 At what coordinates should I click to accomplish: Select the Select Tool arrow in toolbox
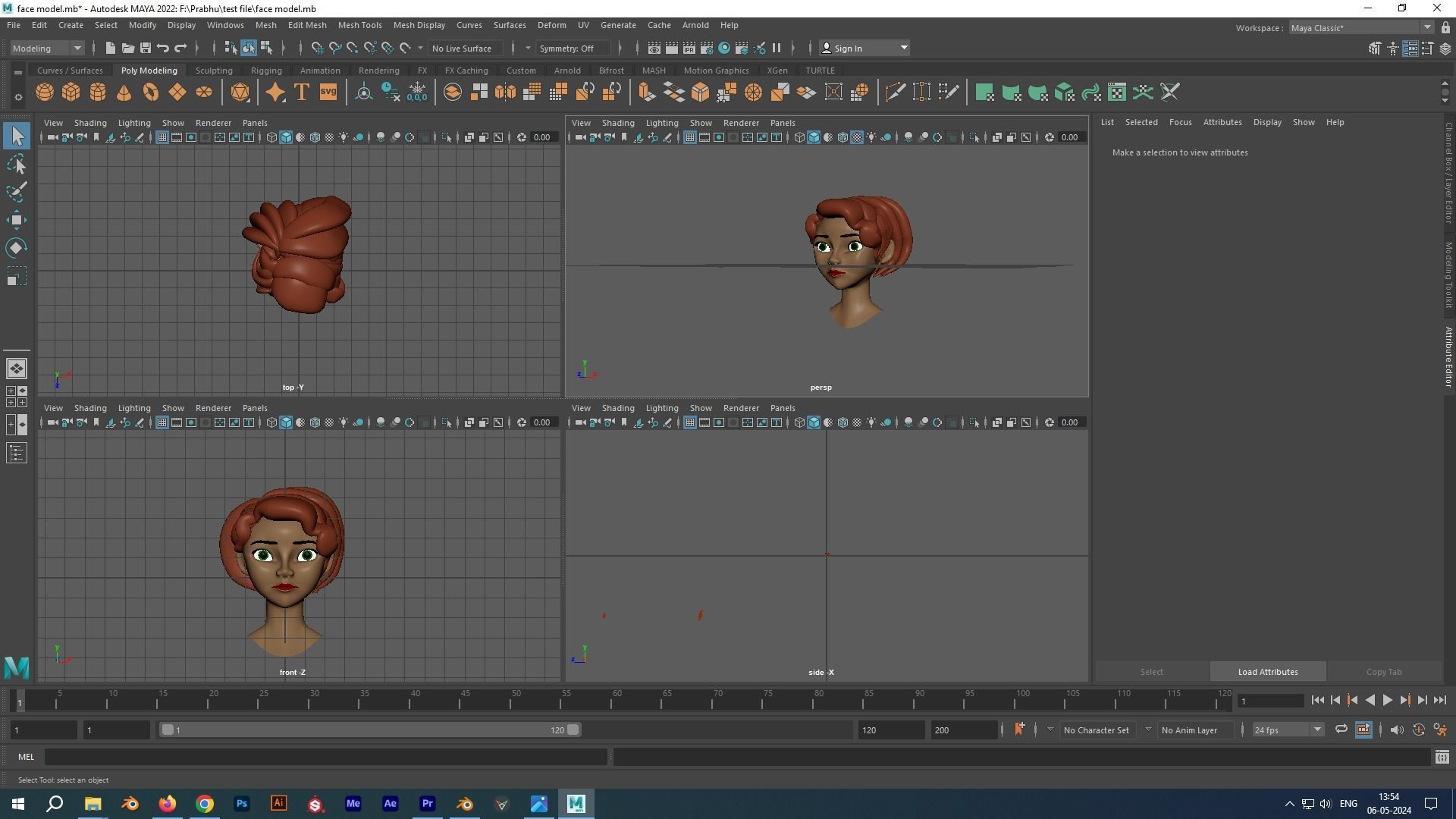(x=17, y=136)
